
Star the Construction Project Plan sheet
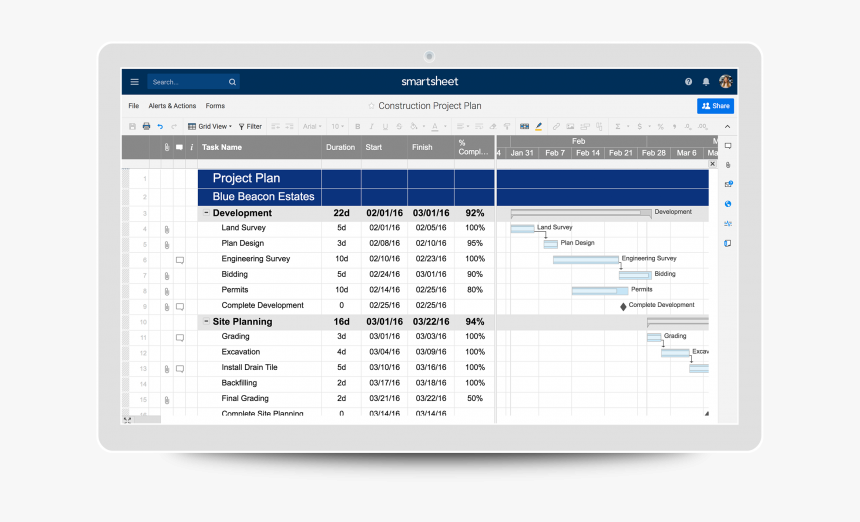pyautogui.click(x=371, y=106)
